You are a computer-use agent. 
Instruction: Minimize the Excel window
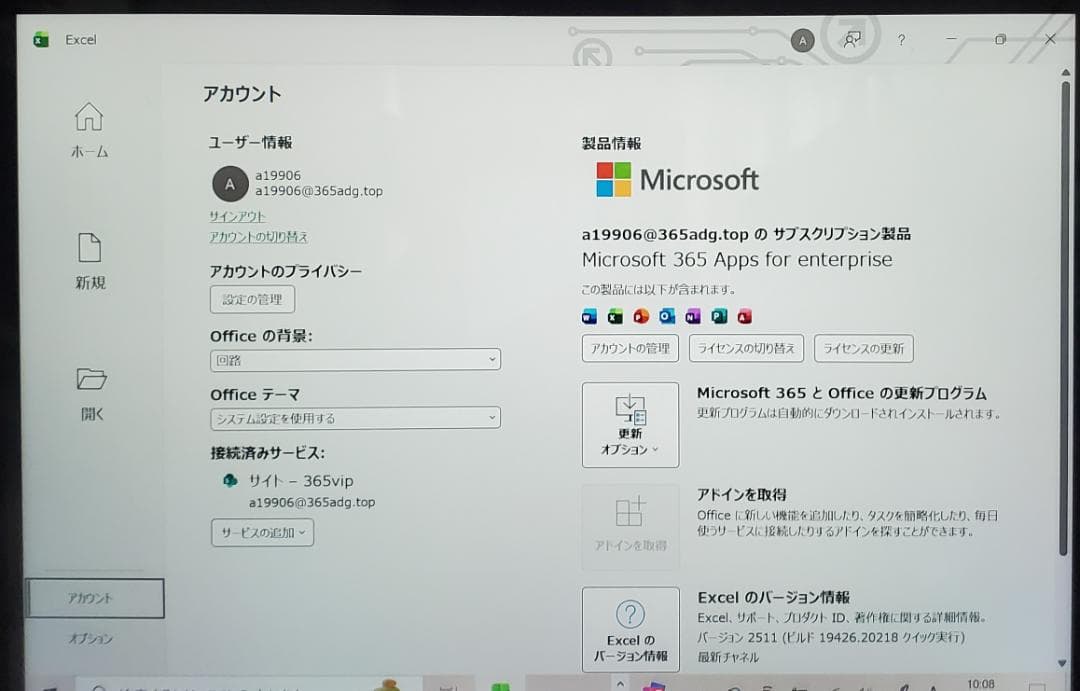951,39
